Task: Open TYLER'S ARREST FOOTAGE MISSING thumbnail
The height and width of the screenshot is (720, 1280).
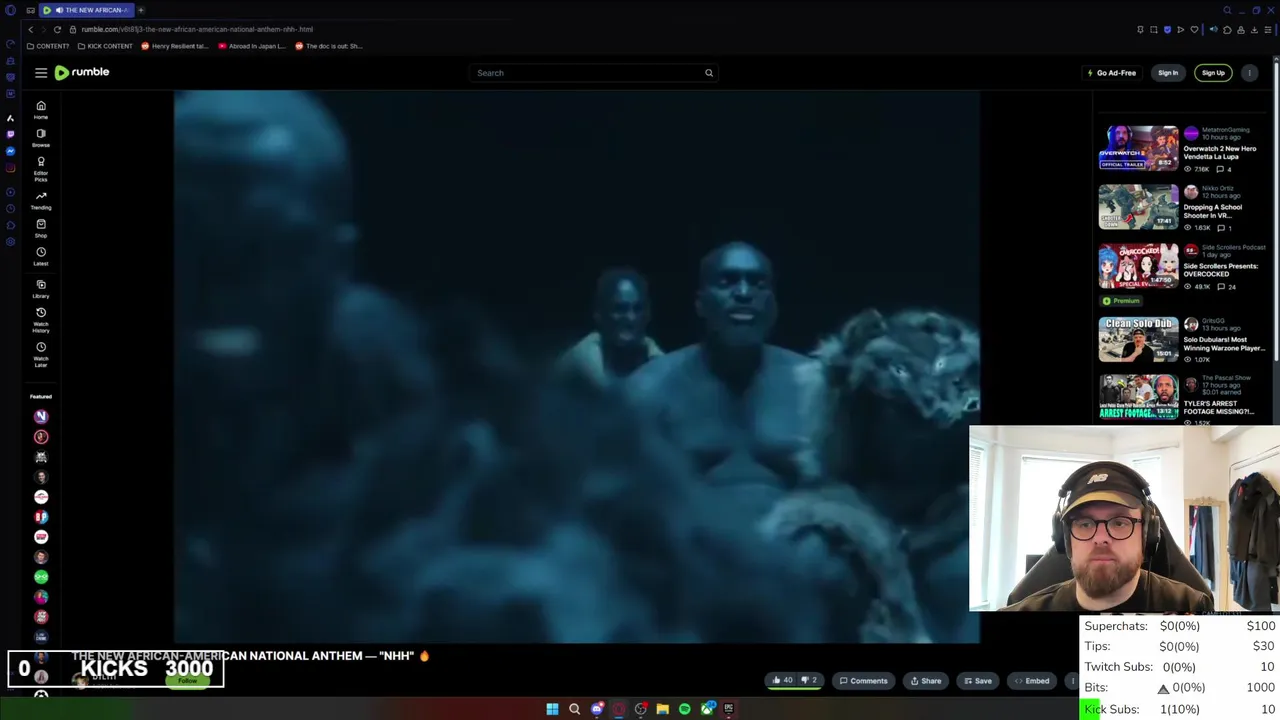Action: coord(1139,398)
